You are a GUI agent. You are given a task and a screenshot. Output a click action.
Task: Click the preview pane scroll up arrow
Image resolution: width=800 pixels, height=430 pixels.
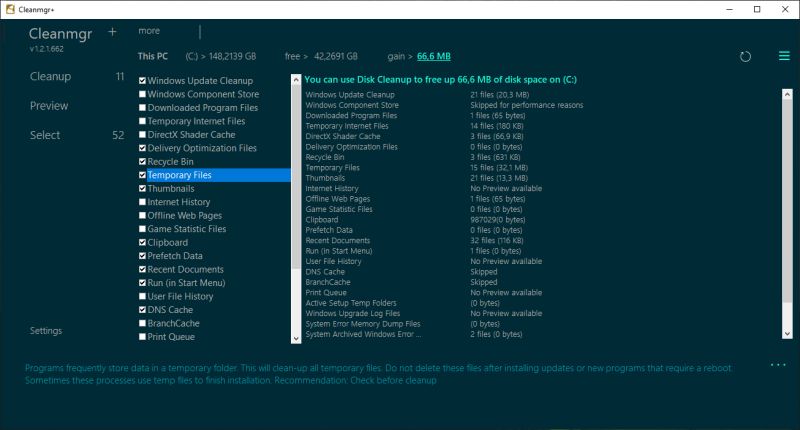(x=787, y=94)
